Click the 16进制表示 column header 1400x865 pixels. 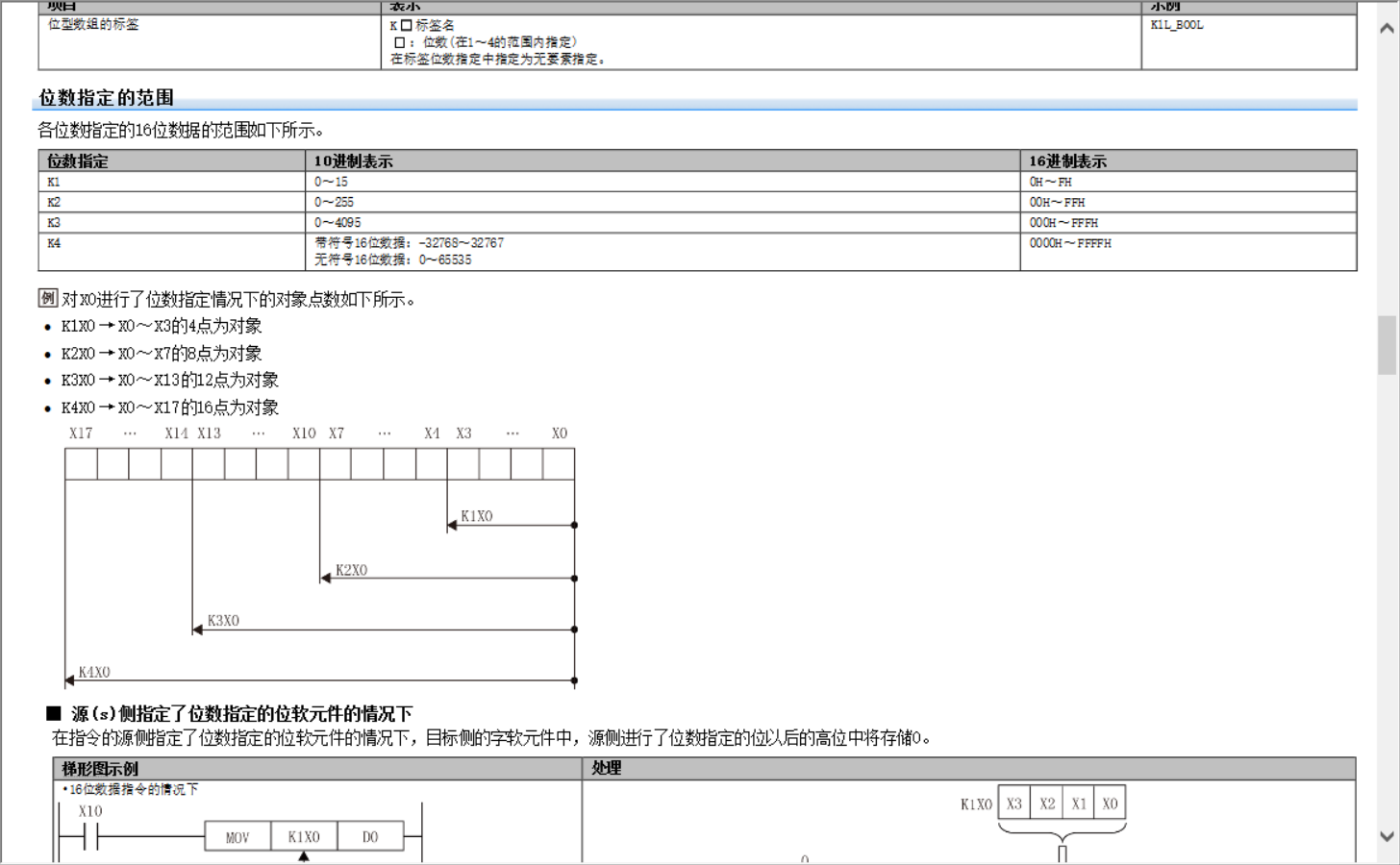coord(1067,161)
